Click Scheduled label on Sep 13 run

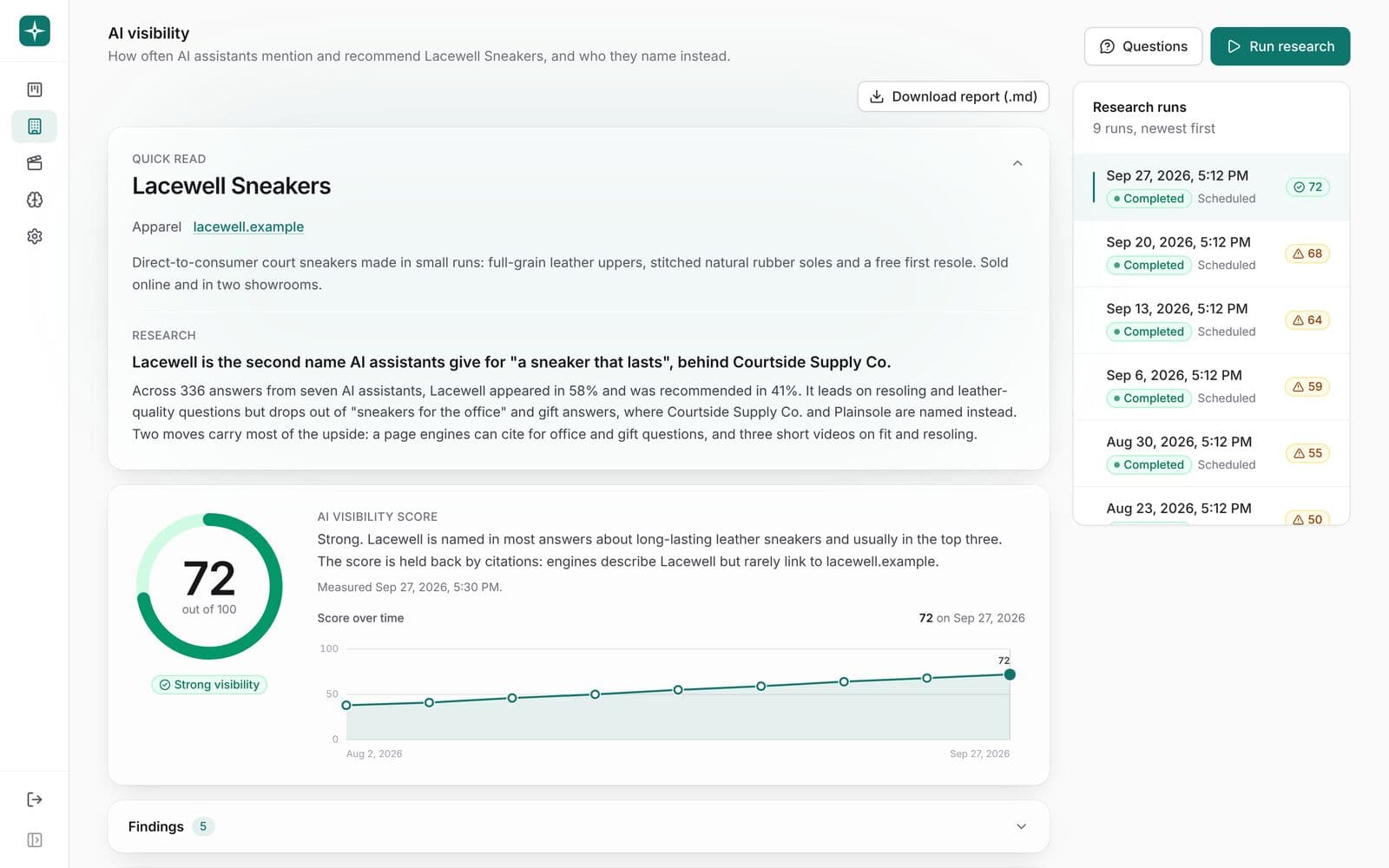(x=1227, y=332)
